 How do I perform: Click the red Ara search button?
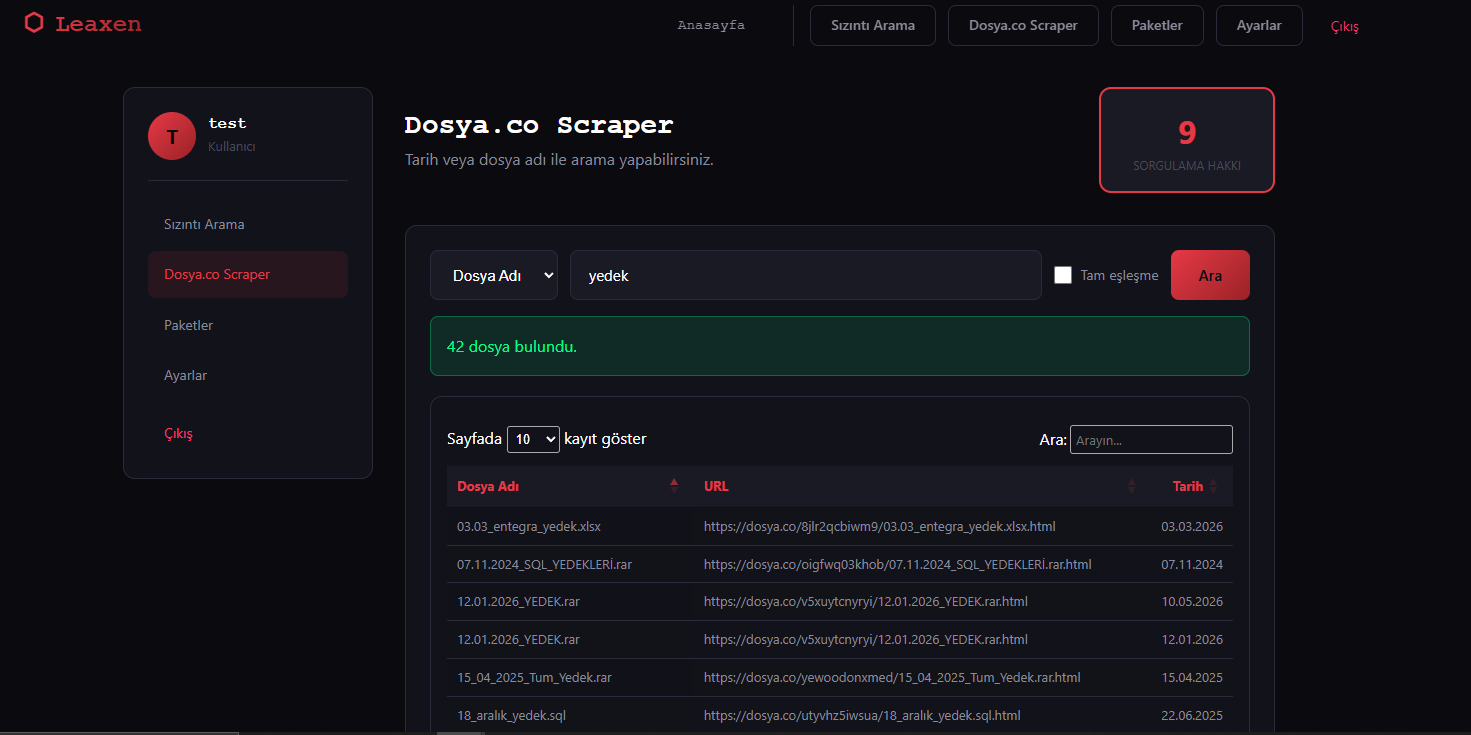(1210, 275)
